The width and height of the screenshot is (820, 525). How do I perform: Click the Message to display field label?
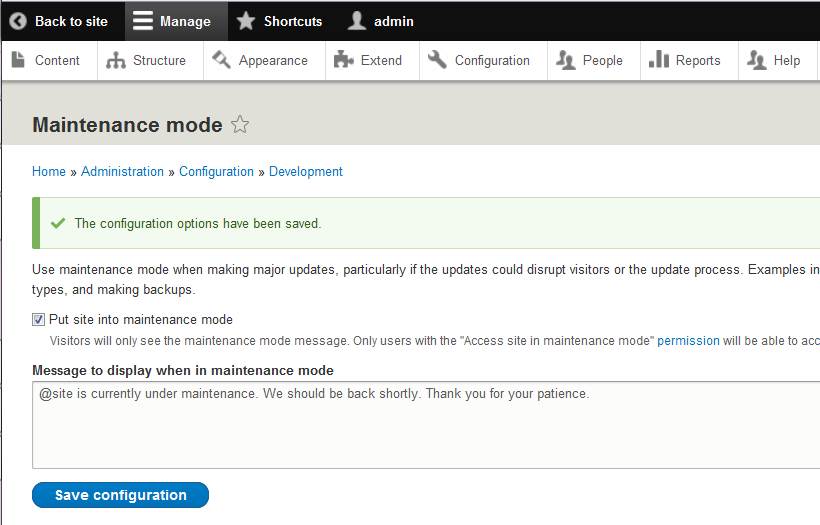(x=183, y=371)
